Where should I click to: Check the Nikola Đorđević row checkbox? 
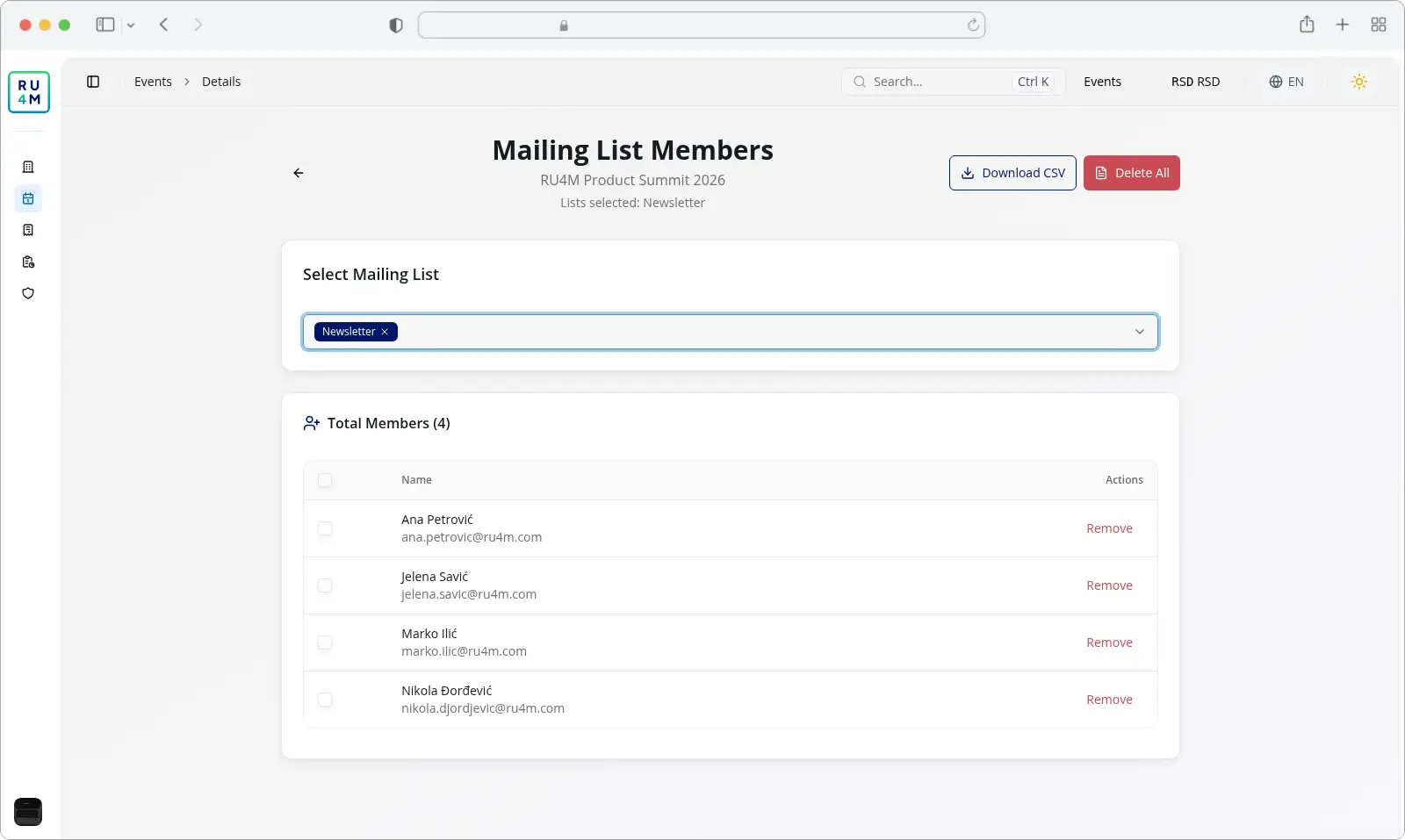pos(325,700)
